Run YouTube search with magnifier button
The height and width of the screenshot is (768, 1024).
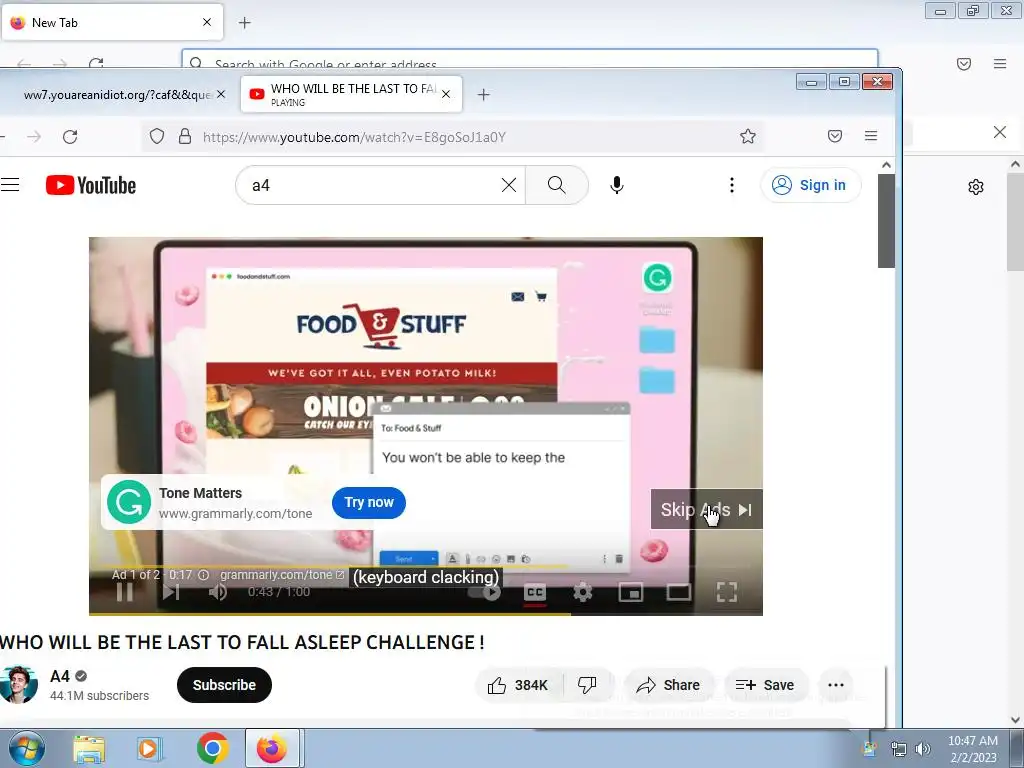pos(557,185)
